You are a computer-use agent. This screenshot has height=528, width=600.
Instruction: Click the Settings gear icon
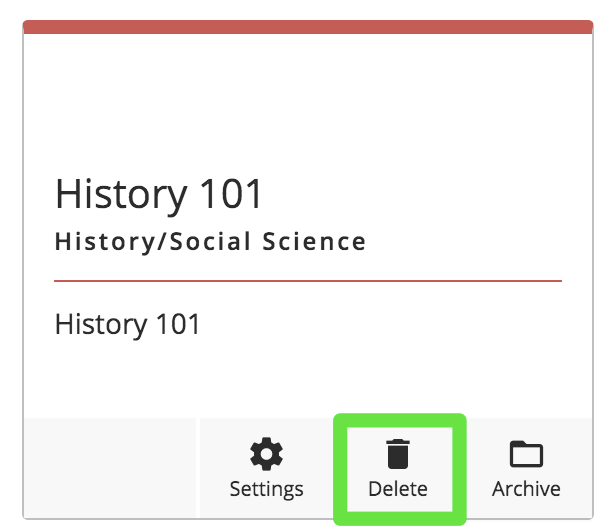(266, 455)
